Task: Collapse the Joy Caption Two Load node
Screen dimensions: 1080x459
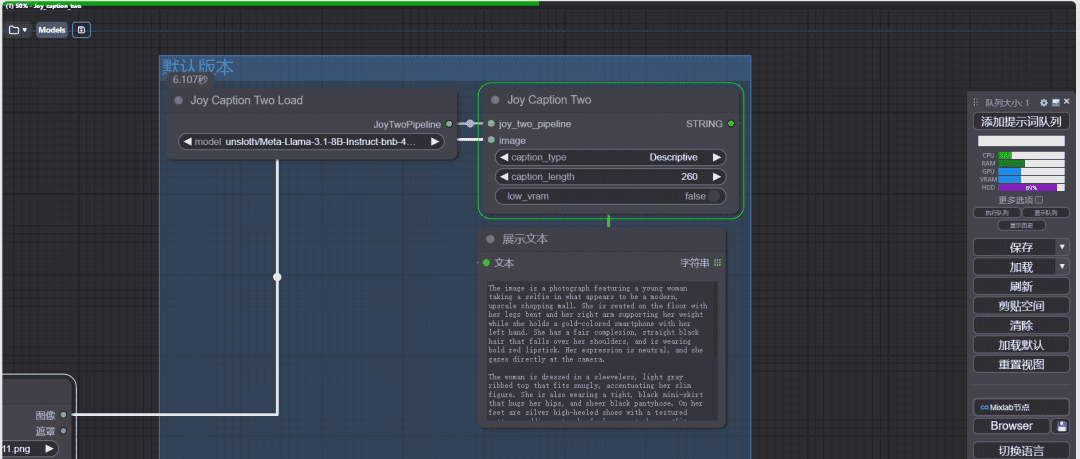Action: tap(179, 101)
